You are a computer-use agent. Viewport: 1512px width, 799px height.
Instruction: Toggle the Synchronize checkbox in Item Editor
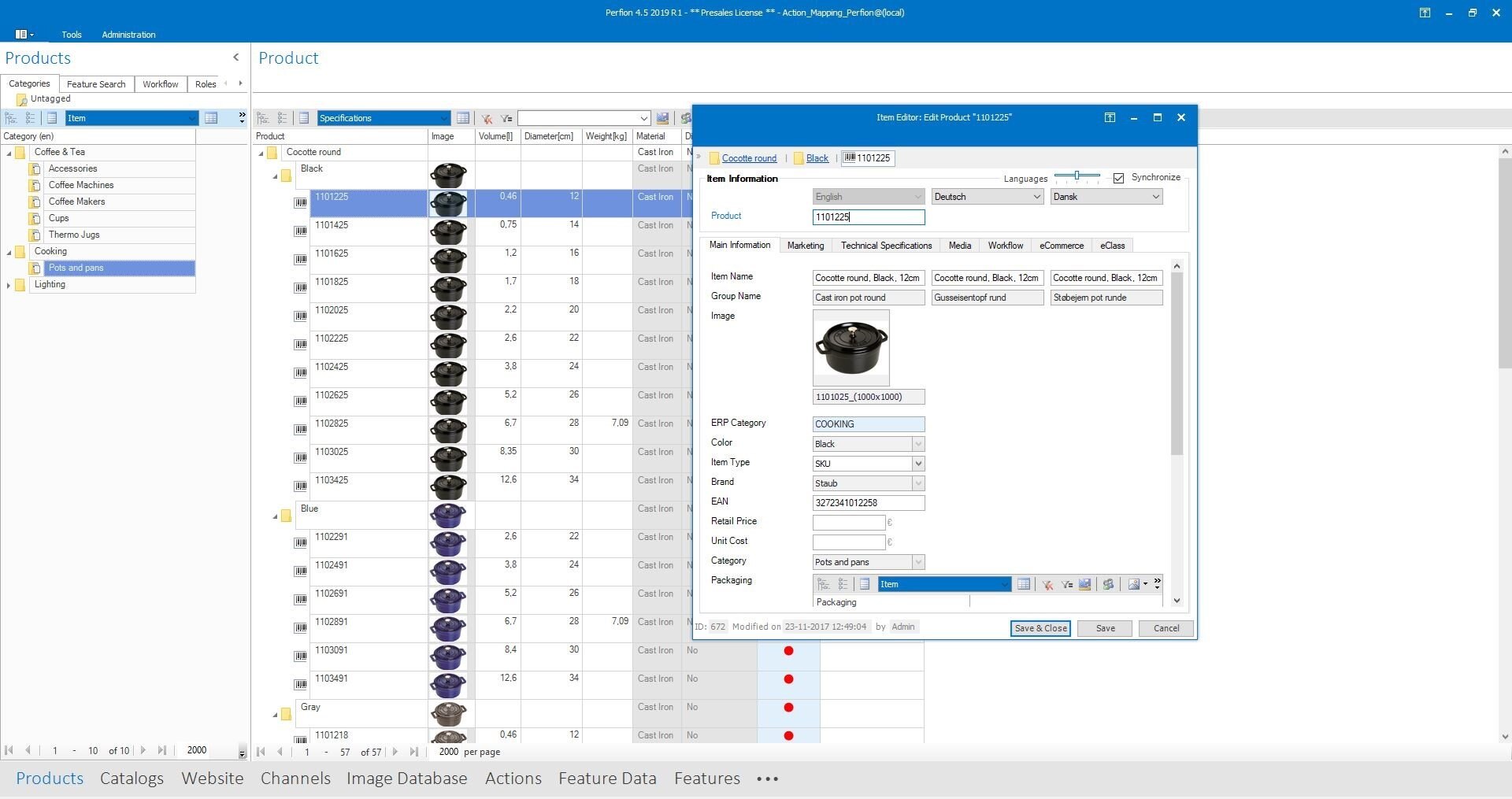[1119, 178]
